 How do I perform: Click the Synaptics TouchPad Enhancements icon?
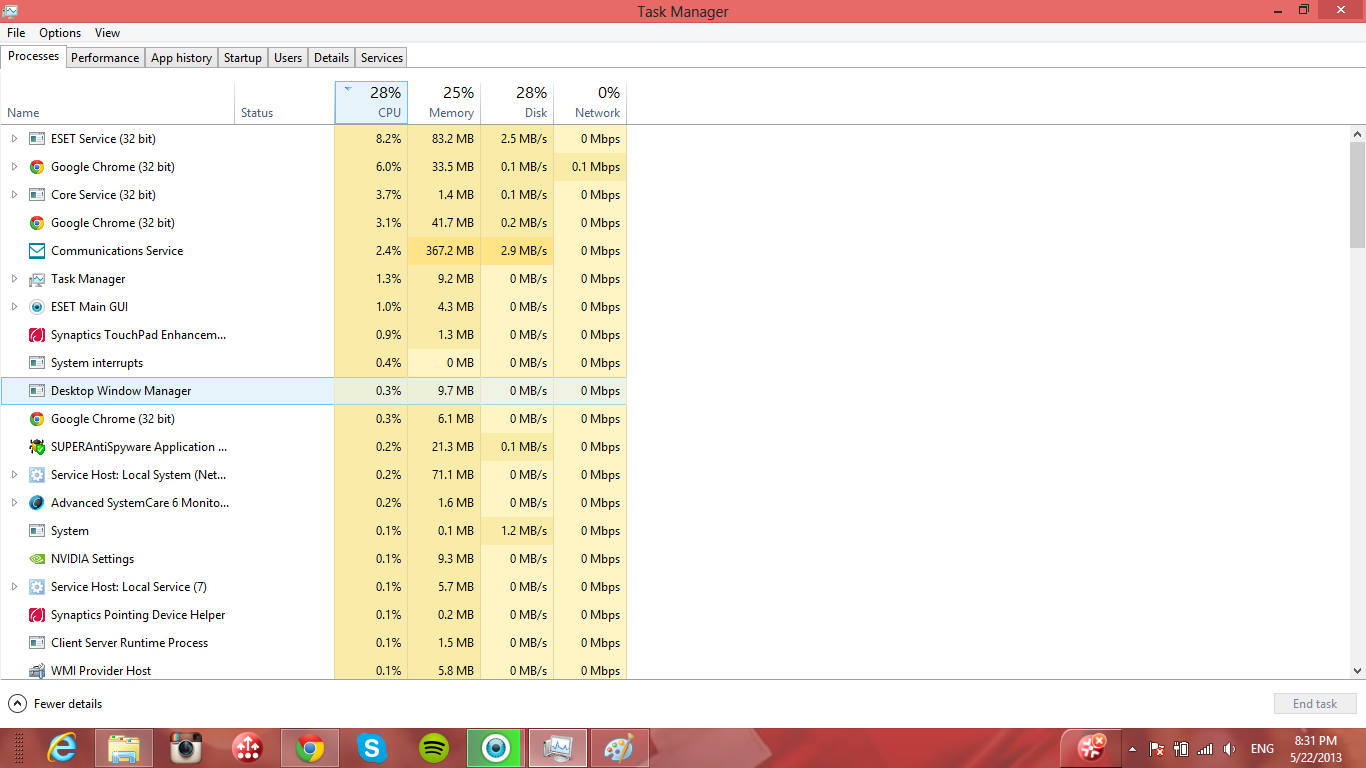pos(37,335)
